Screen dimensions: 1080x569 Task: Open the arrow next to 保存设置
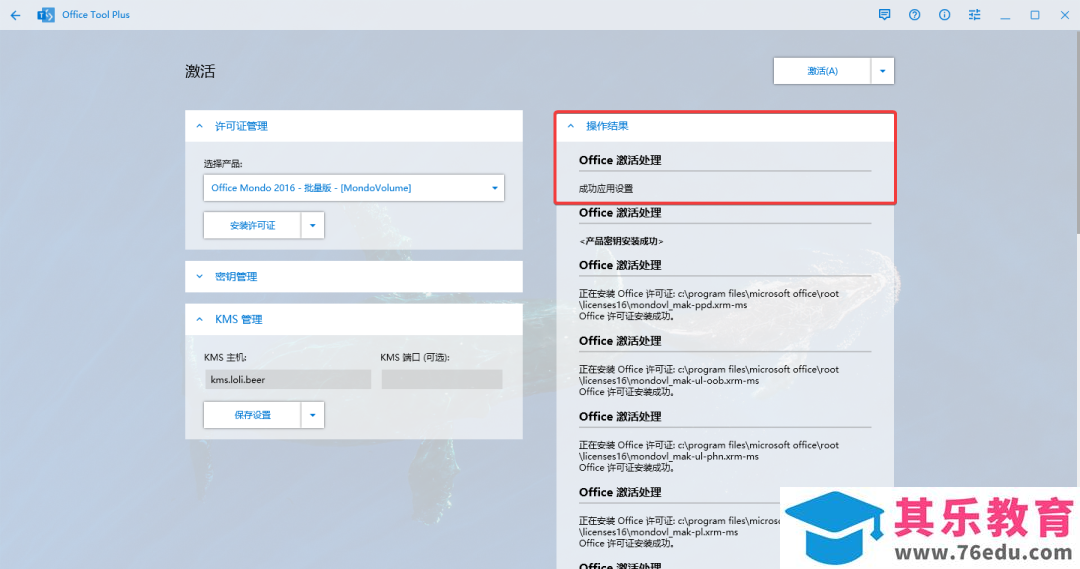click(313, 415)
